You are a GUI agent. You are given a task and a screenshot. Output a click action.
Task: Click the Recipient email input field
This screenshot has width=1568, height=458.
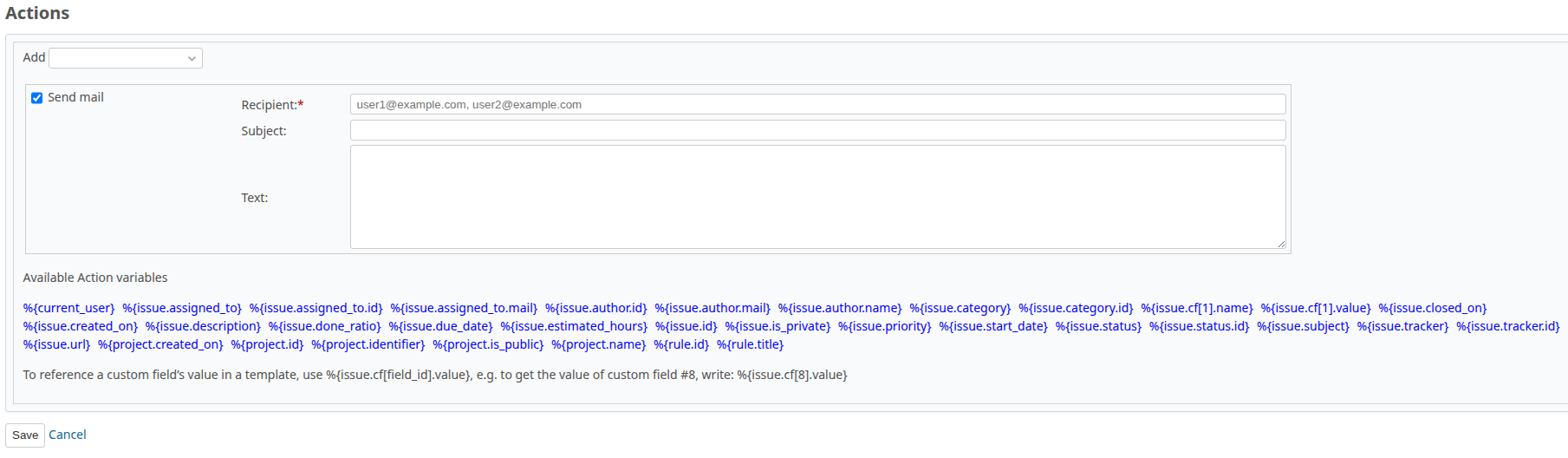[817, 104]
